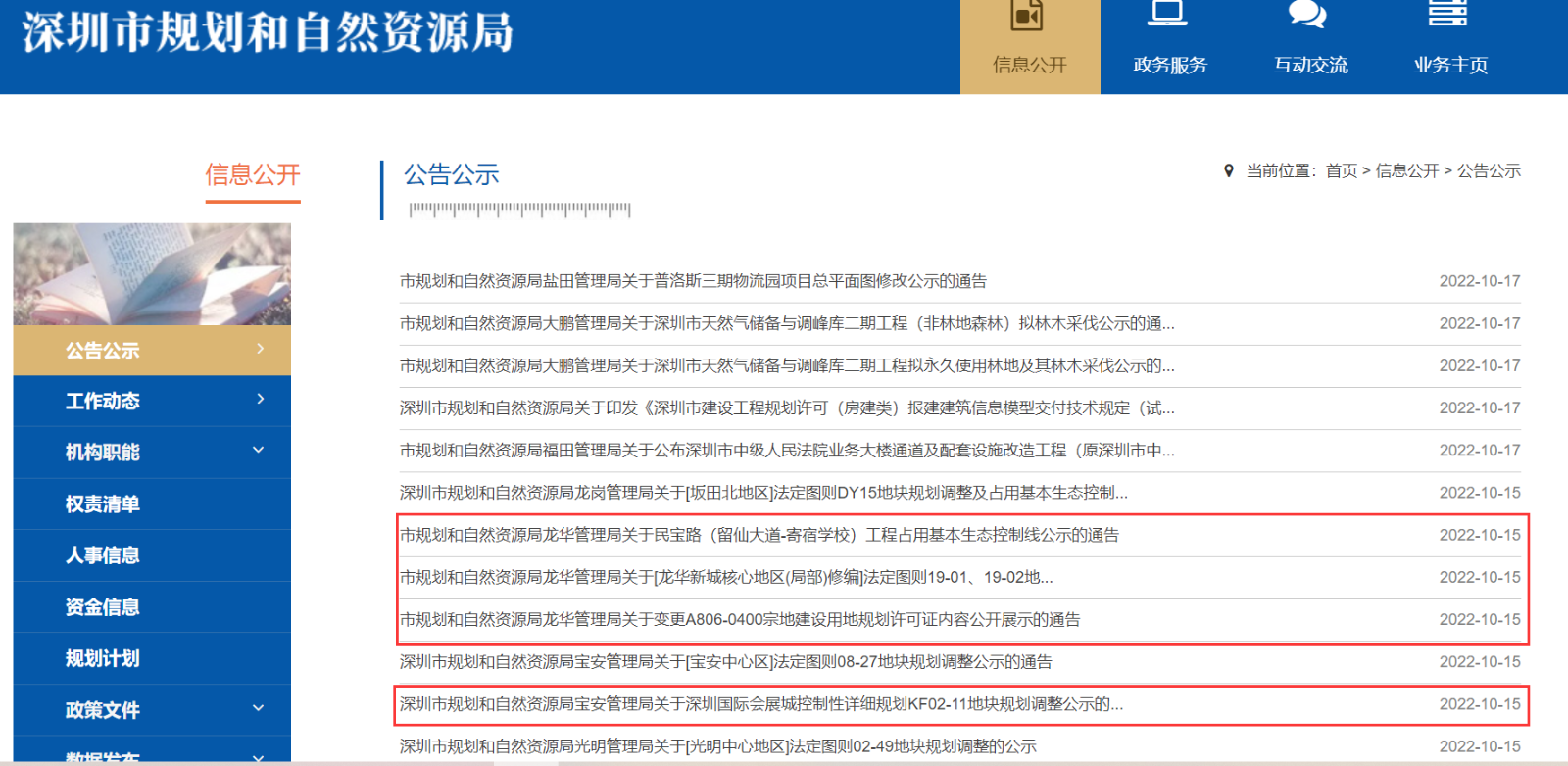Click the open book banner image in sidebar
The width and height of the screenshot is (1568, 766).
pos(152,274)
